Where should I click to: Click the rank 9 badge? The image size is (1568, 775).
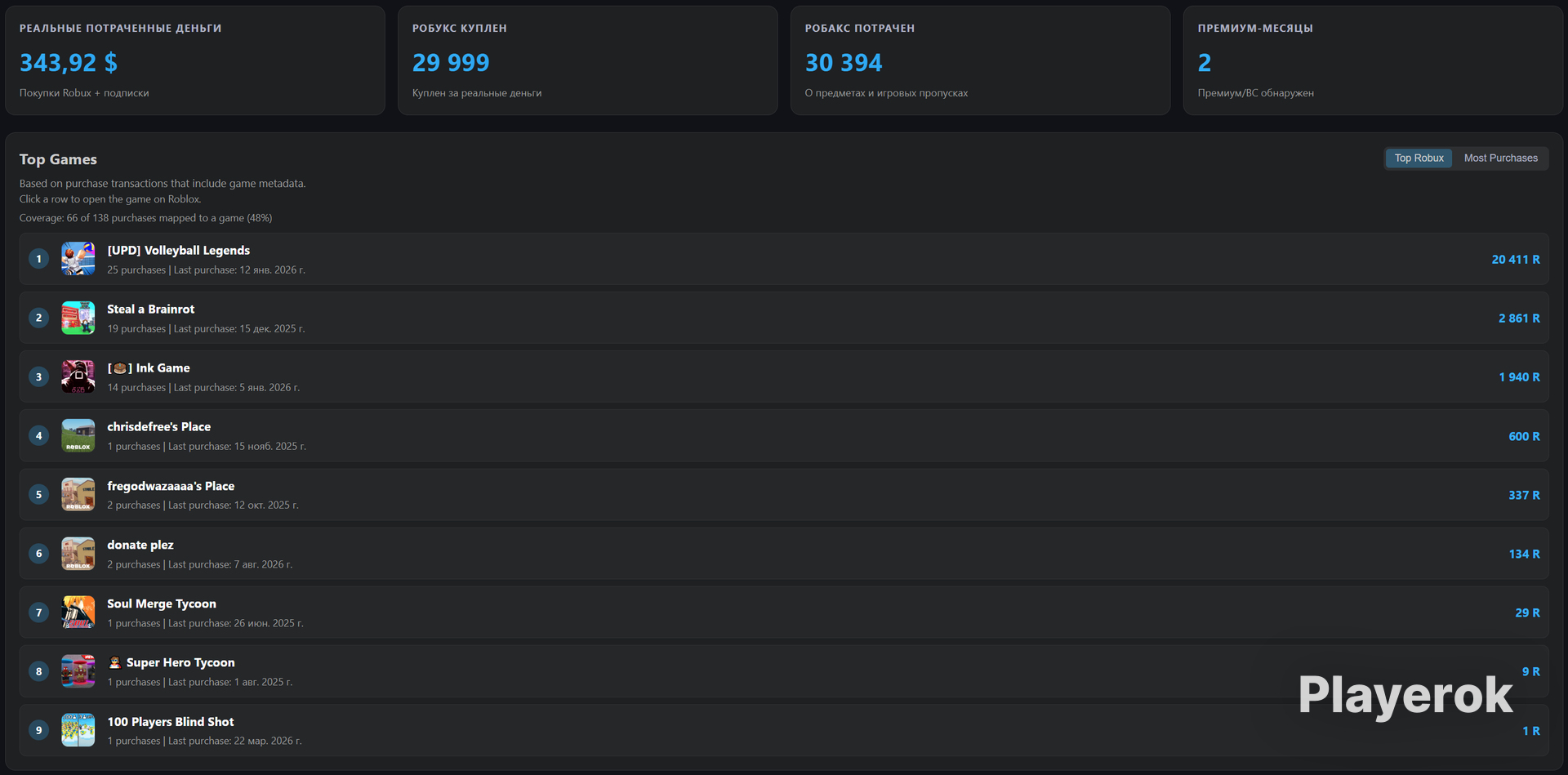tap(38, 730)
